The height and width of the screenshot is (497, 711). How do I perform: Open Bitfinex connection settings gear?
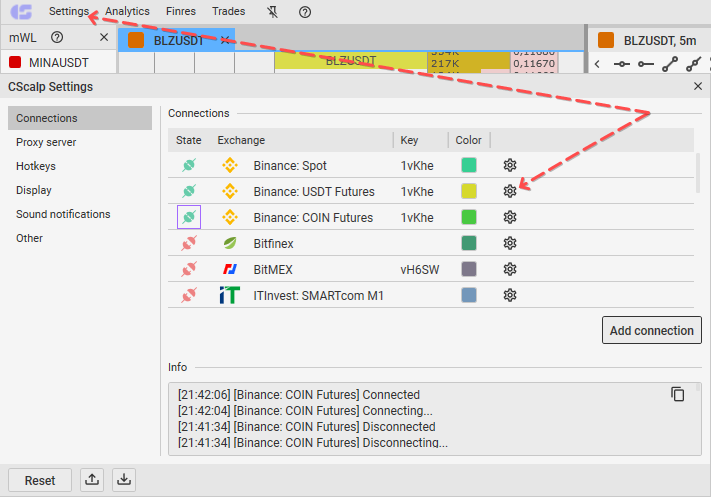[x=510, y=243]
